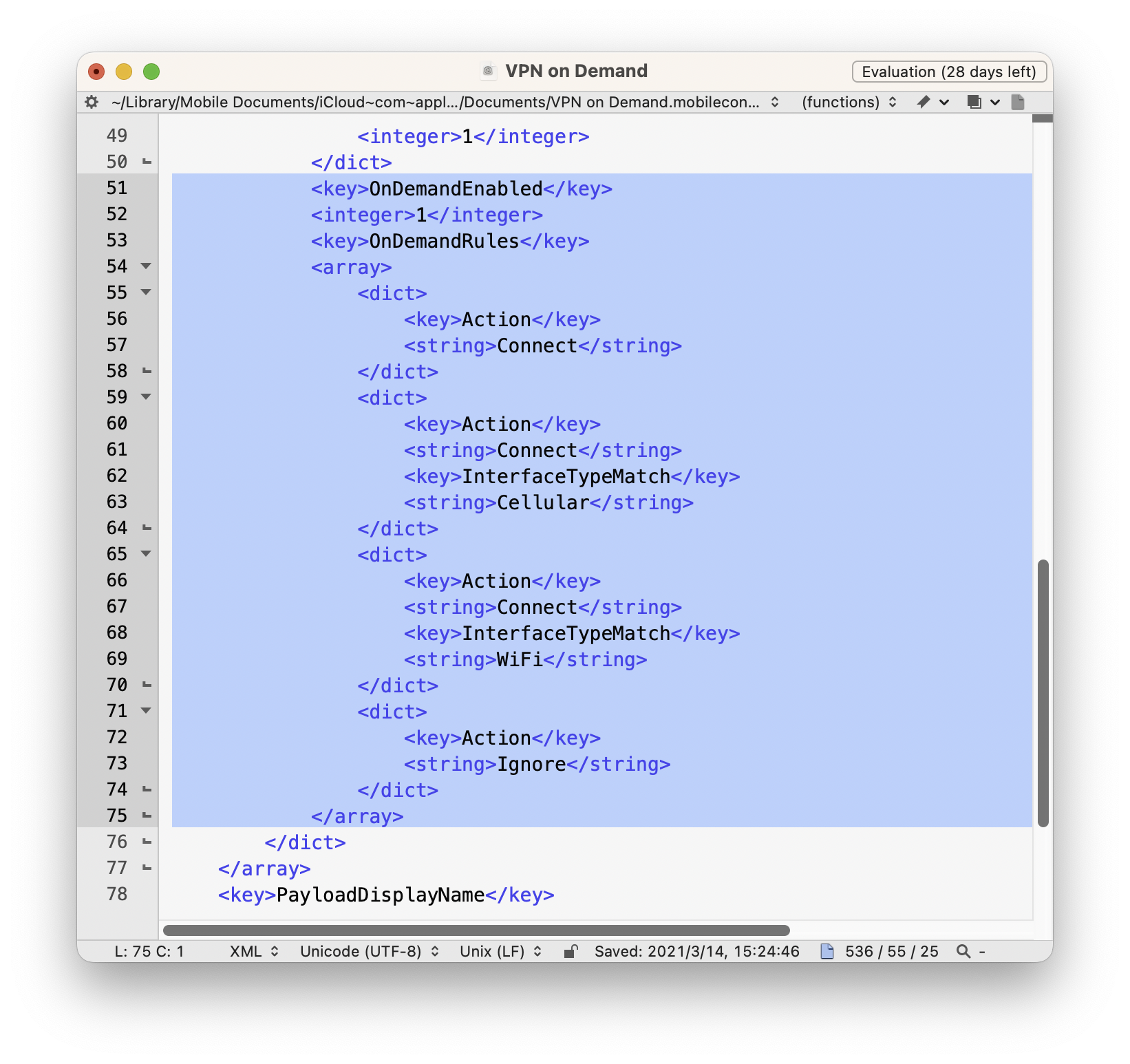Click the InterfaceTypeMatch key on line 62
The width and height of the screenshot is (1130, 1064).
[566, 476]
